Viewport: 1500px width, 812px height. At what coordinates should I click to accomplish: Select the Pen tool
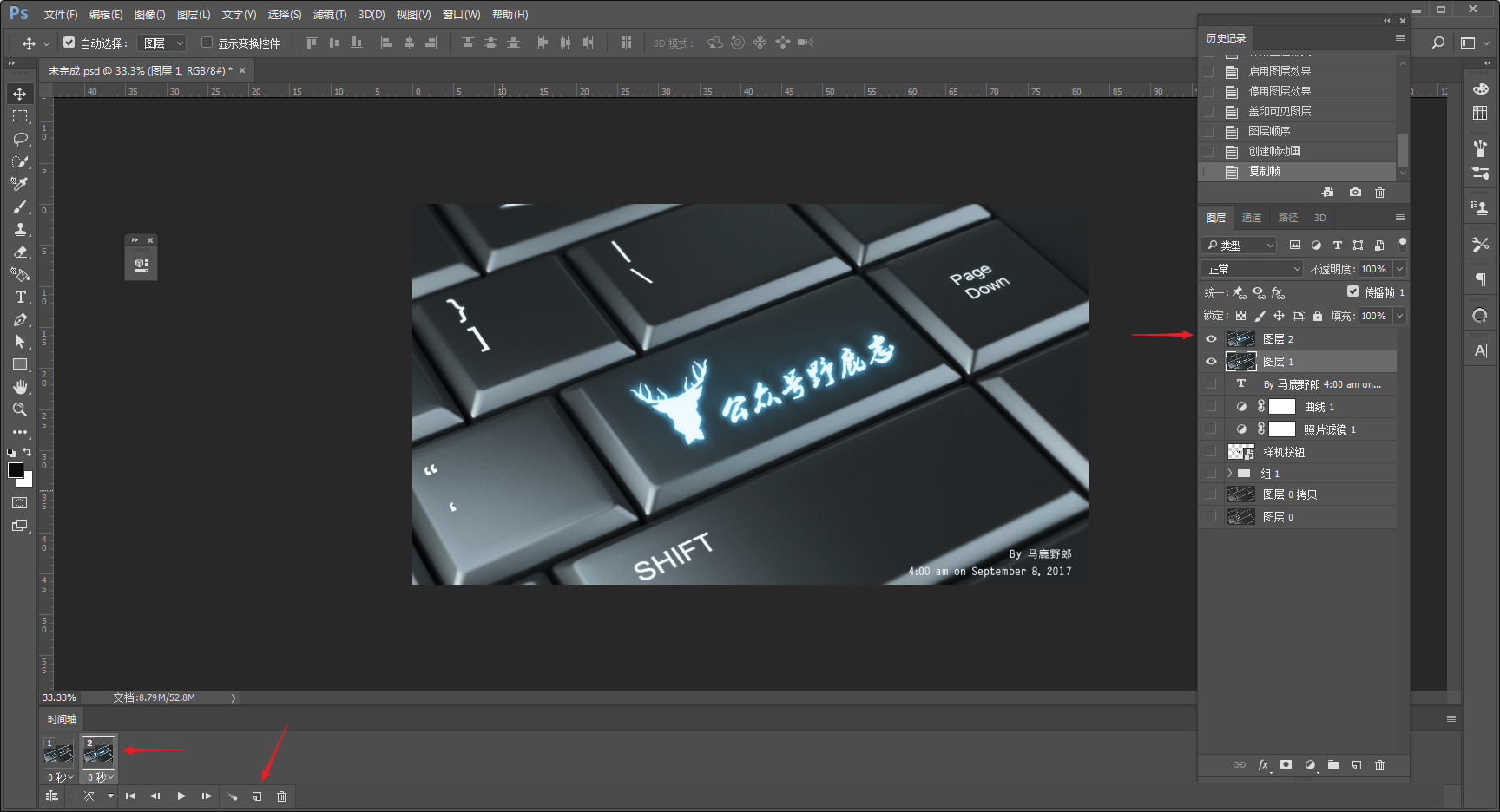pos(19,320)
